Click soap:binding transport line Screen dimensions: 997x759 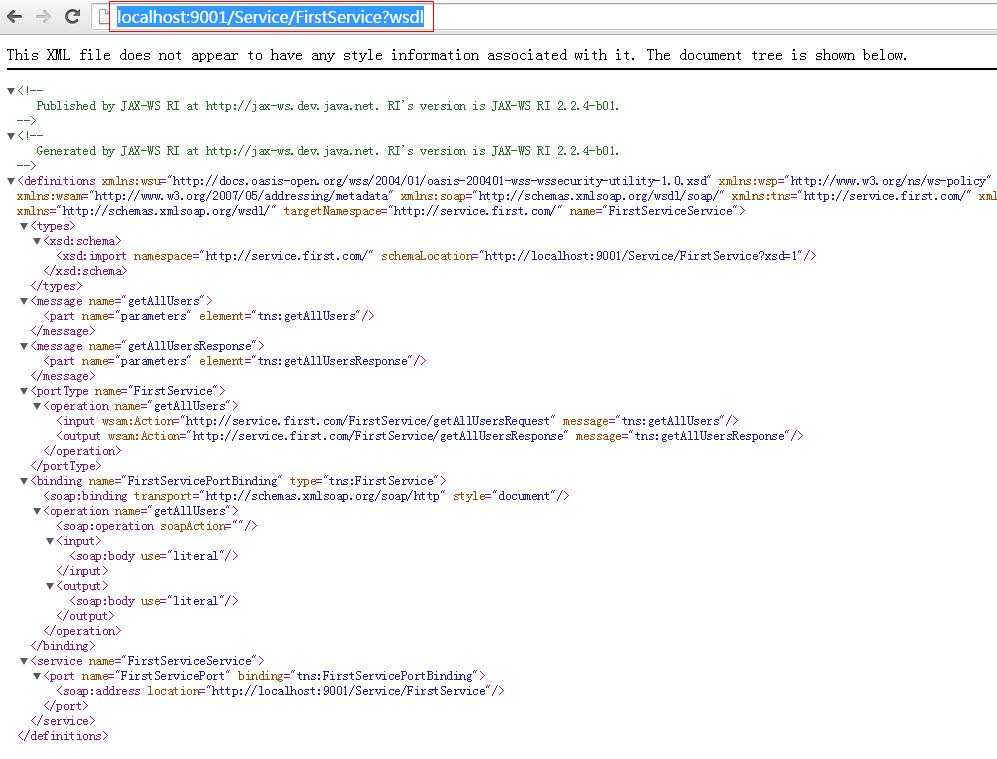pos(306,496)
